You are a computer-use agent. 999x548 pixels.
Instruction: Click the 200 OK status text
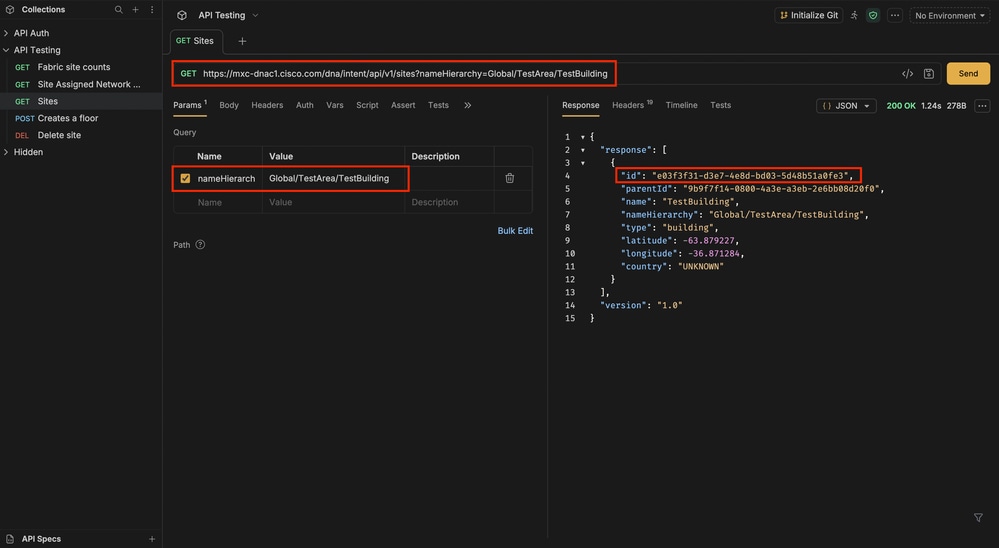pyautogui.click(x=901, y=106)
